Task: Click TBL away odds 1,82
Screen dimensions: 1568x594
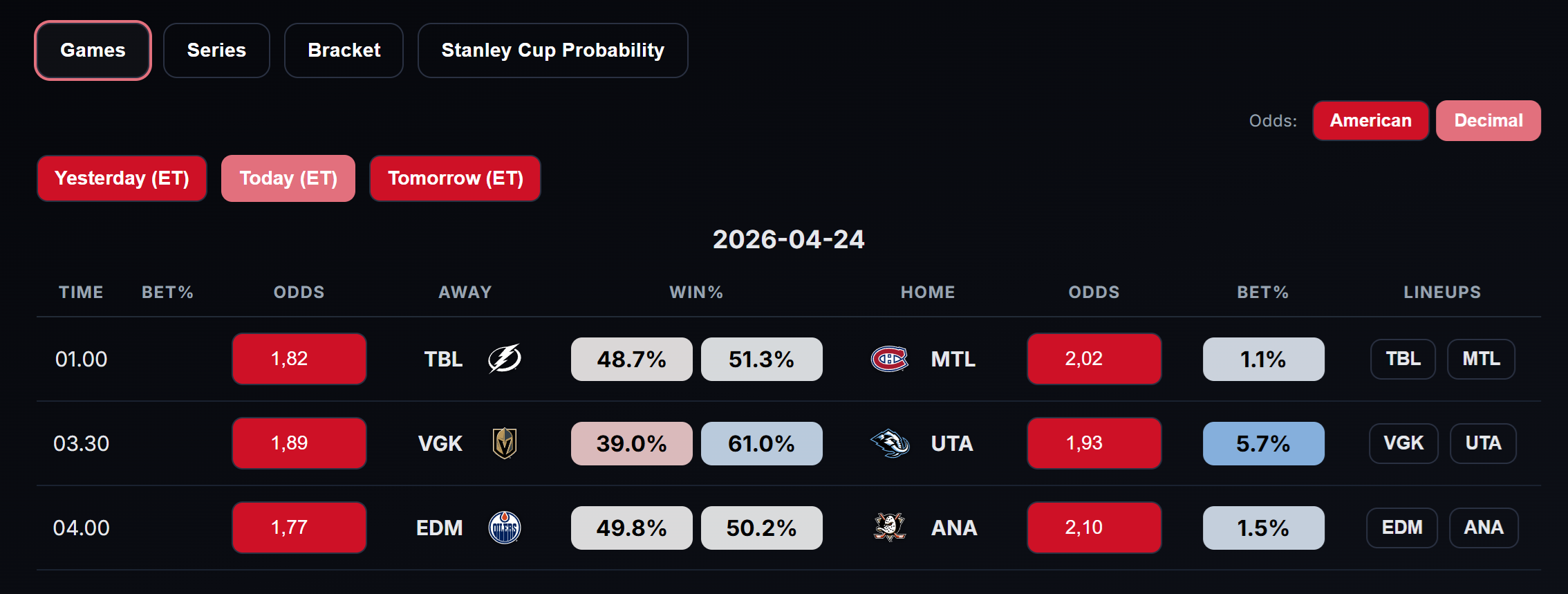Action: point(299,359)
